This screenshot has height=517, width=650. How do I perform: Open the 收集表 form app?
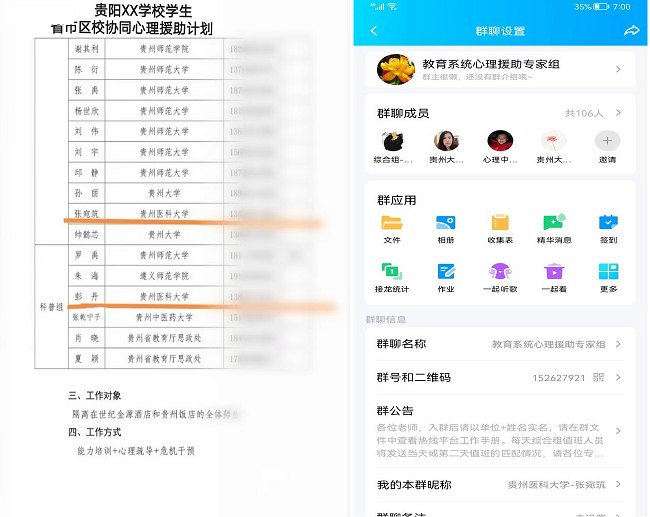click(x=500, y=223)
